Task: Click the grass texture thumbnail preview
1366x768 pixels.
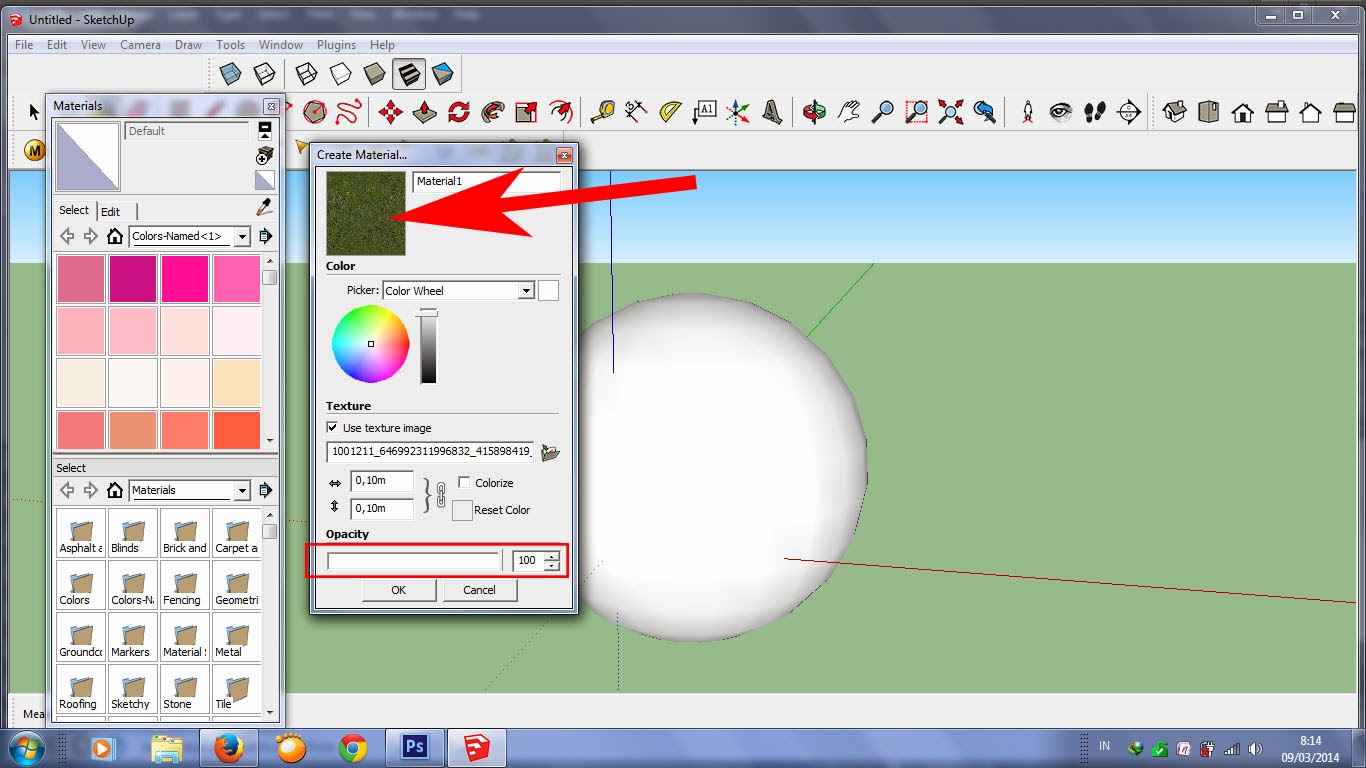Action: 365,213
